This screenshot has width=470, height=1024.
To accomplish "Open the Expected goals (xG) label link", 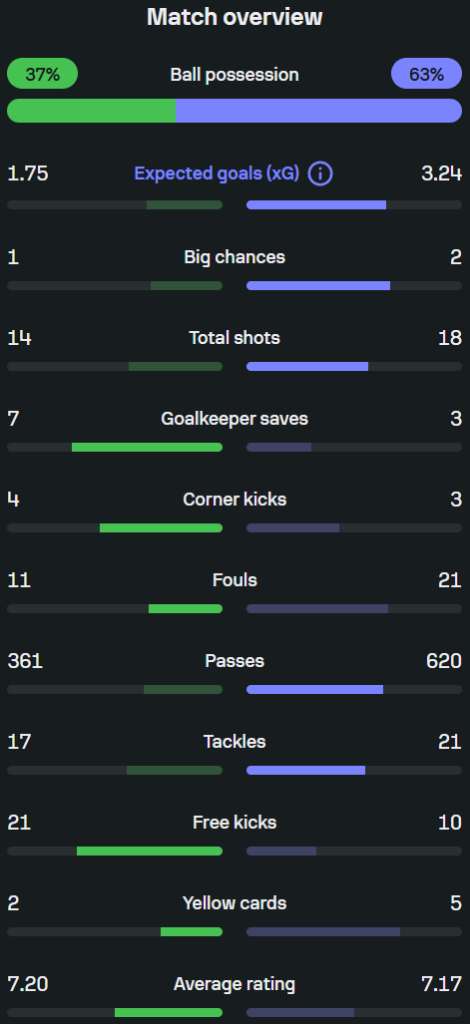I will (x=217, y=174).
